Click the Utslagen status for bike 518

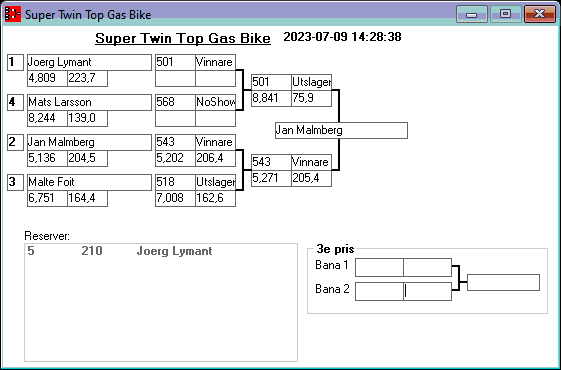(215, 182)
